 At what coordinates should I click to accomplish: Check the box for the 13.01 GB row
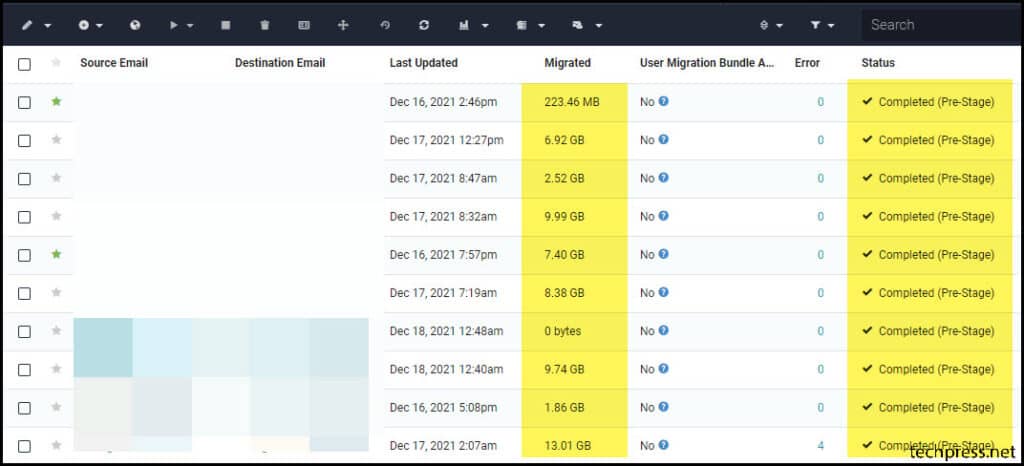tap(24, 446)
